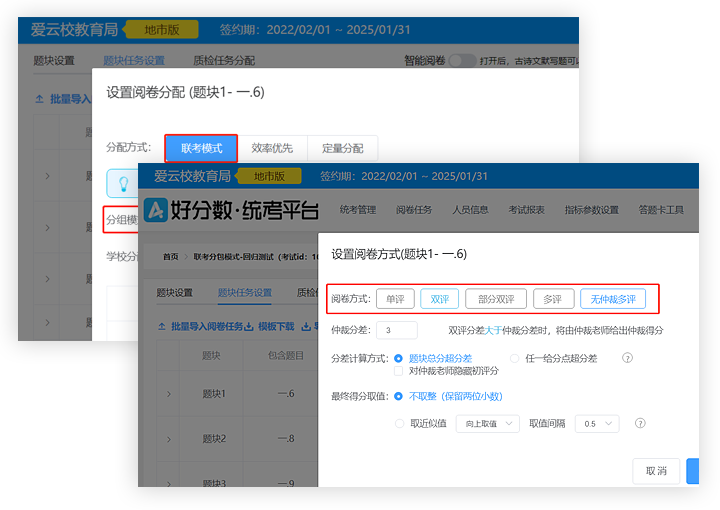This screenshot has width=720, height=510.
Task: Open the 向上取值 dropdown
Action: tap(487, 424)
